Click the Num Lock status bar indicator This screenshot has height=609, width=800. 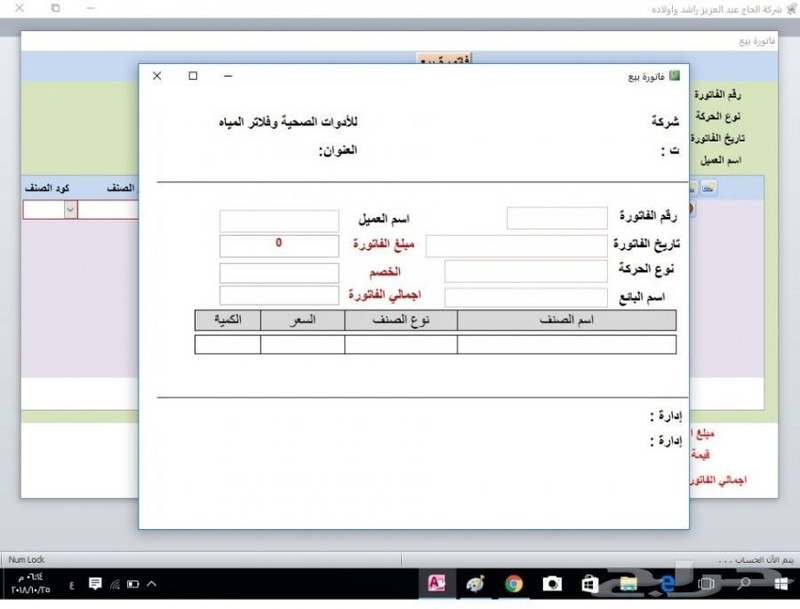pos(27,560)
